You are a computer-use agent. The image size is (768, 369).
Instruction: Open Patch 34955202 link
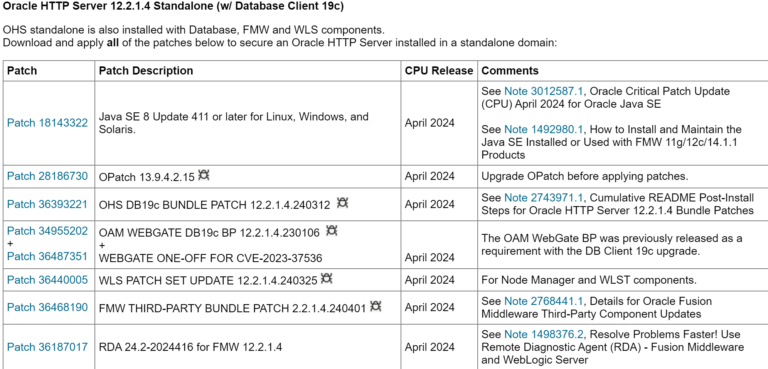pos(48,231)
